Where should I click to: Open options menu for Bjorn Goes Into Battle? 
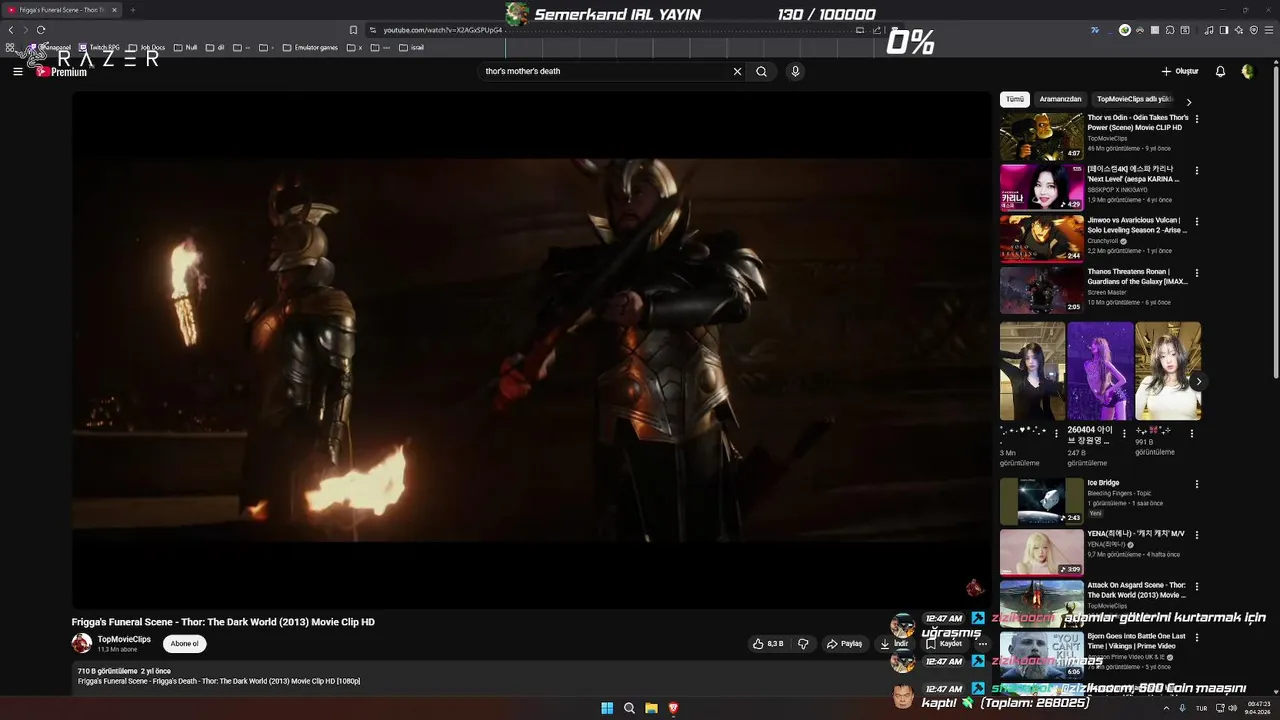pos(1197,637)
